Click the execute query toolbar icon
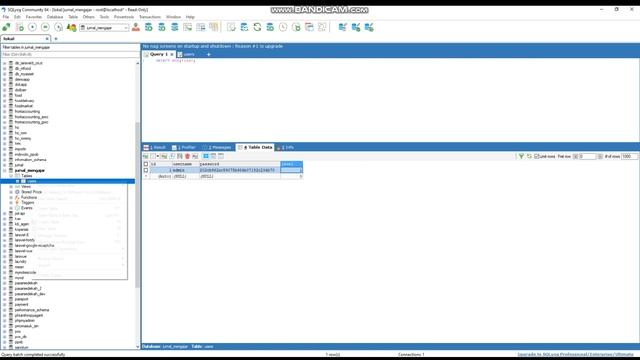The width and height of the screenshot is (640, 360). (32, 27)
